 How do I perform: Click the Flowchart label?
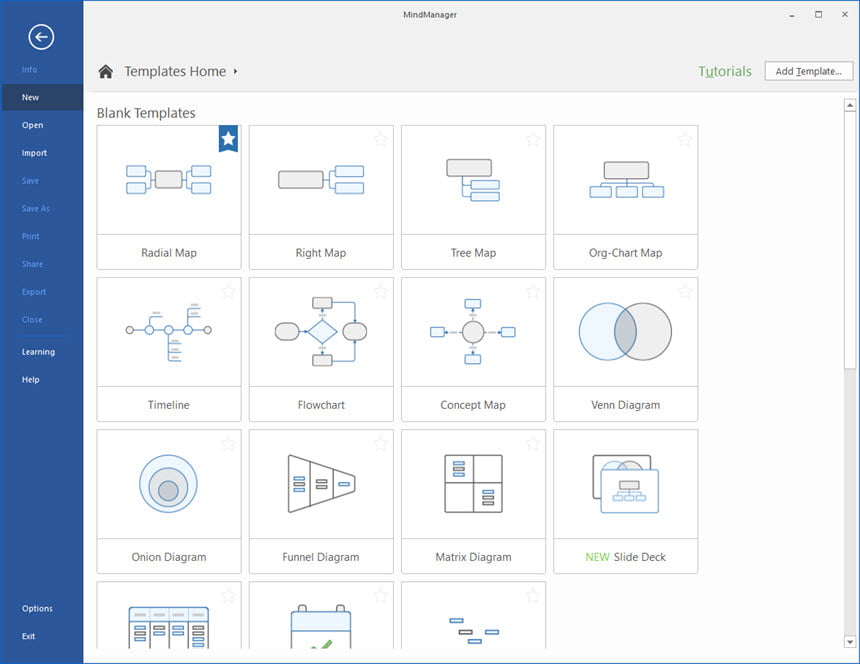[321, 405]
